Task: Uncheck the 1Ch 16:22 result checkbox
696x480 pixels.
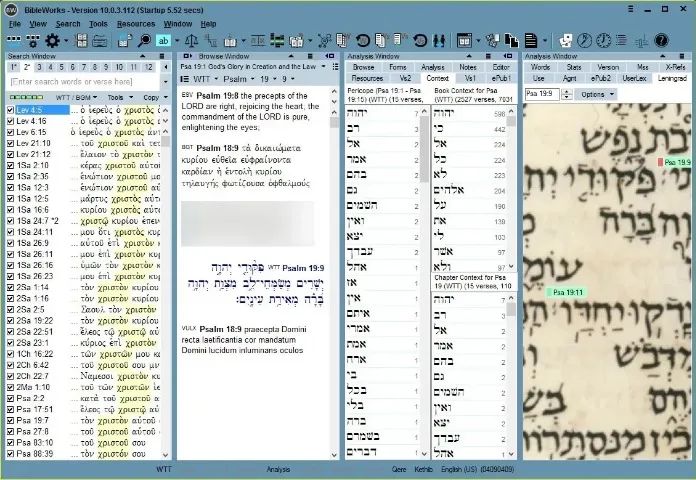Action: click(10, 354)
